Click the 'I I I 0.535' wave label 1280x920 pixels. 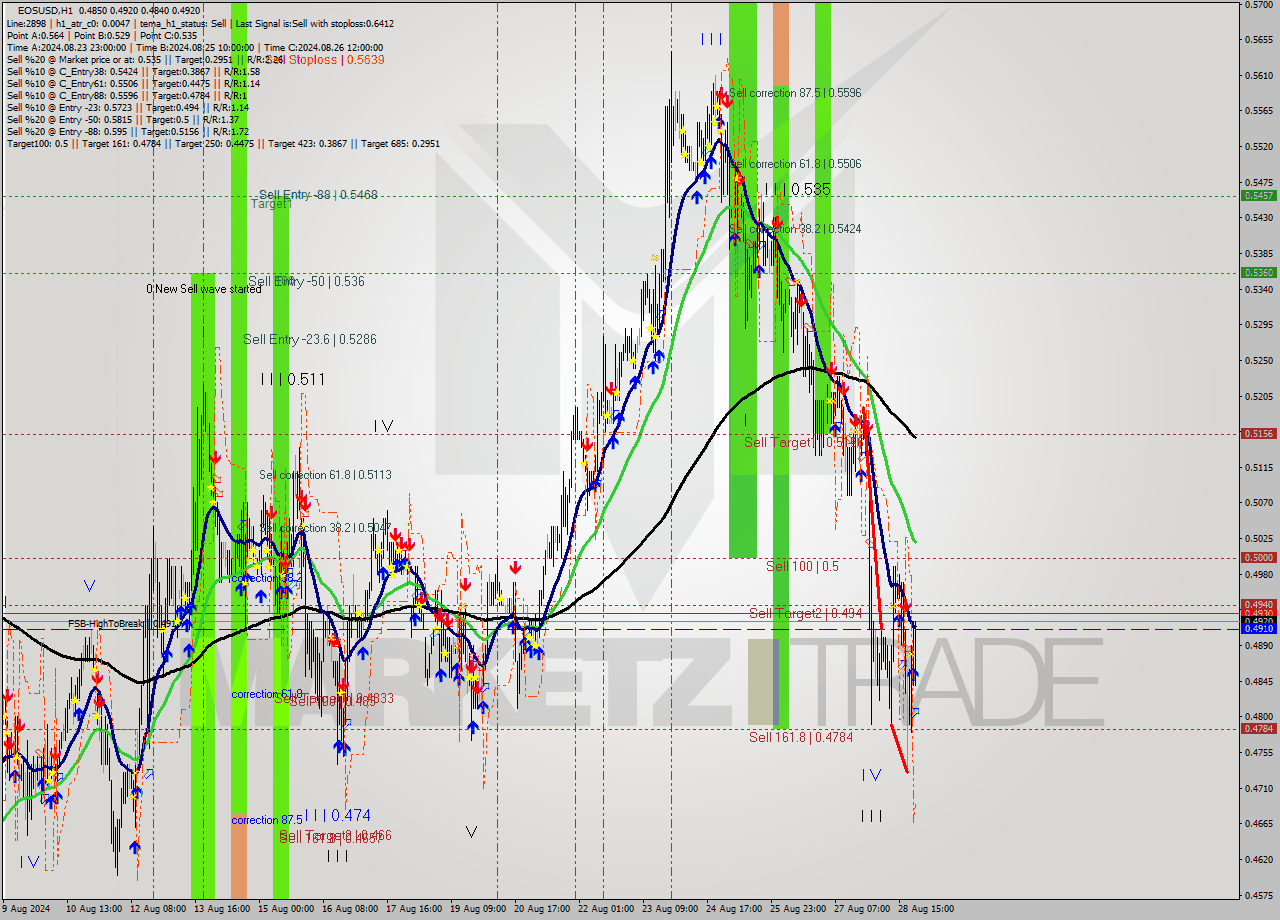pos(797,189)
